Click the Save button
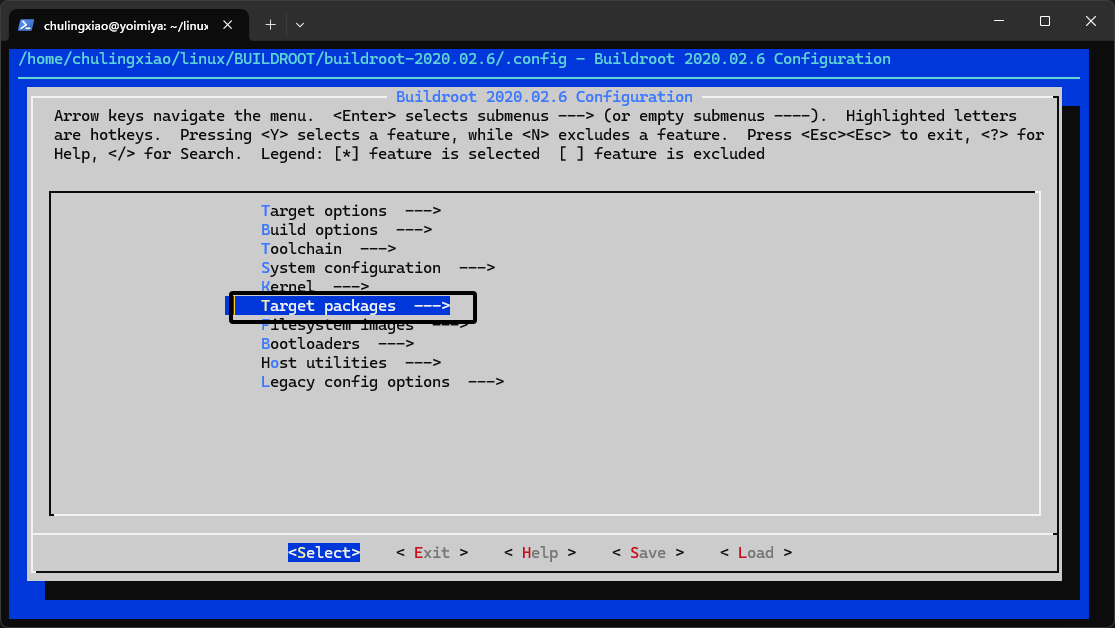Image resolution: width=1115 pixels, height=628 pixels. pyautogui.click(x=648, y=553)
